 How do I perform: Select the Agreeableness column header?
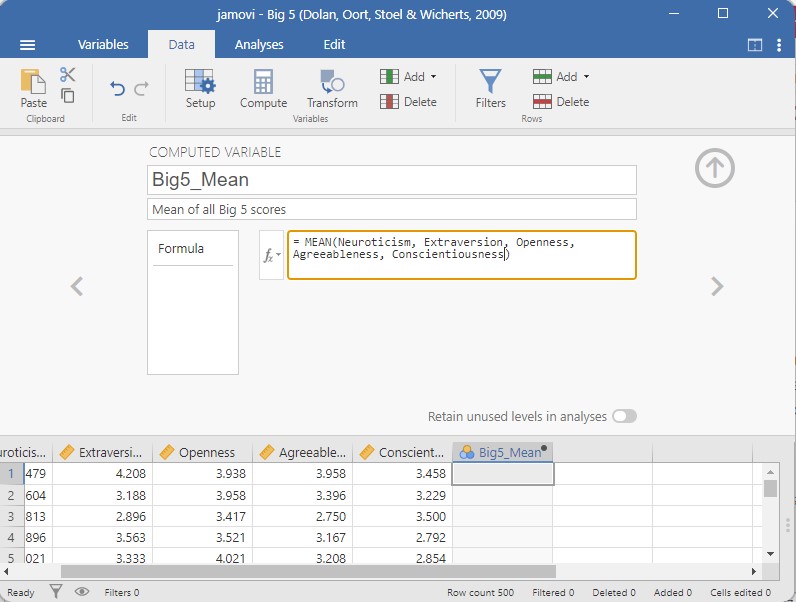[302, 452]
